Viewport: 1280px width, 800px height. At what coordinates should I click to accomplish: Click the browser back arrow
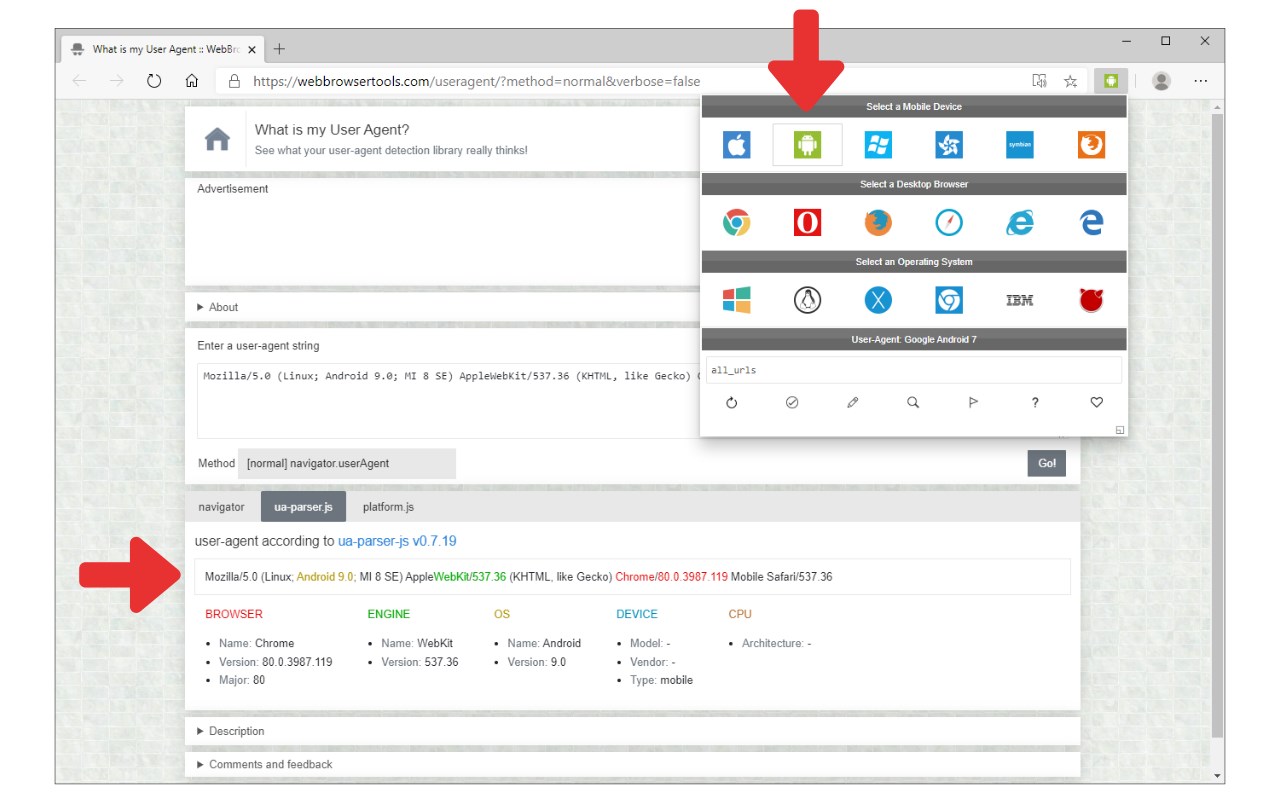[x=79, y=81]
